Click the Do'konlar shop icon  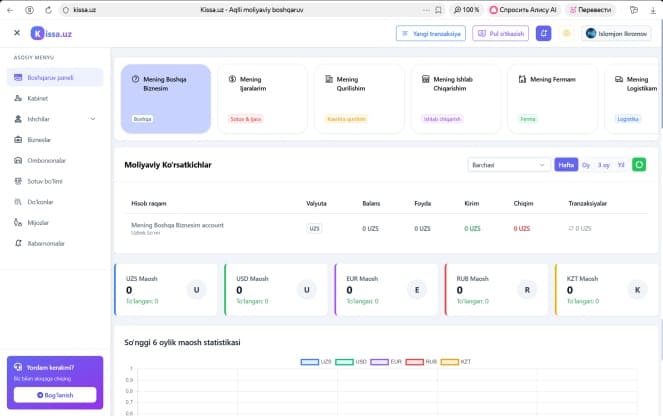click(x=18, y=202)
